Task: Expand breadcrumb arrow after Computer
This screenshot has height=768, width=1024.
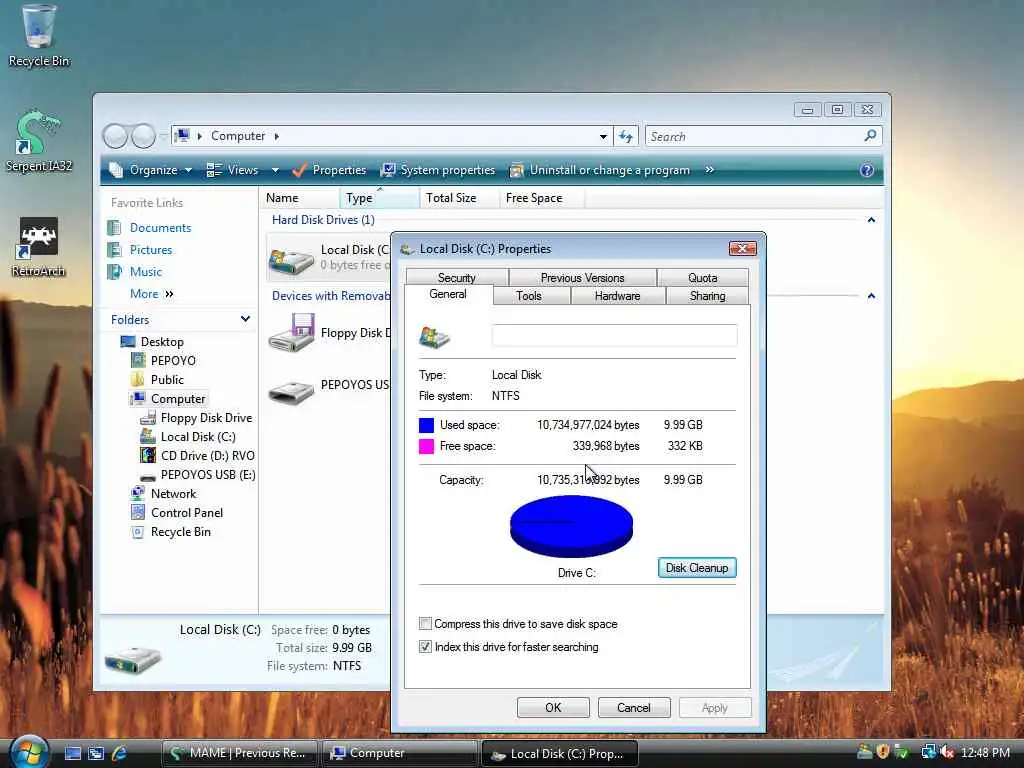Action: 277,136
